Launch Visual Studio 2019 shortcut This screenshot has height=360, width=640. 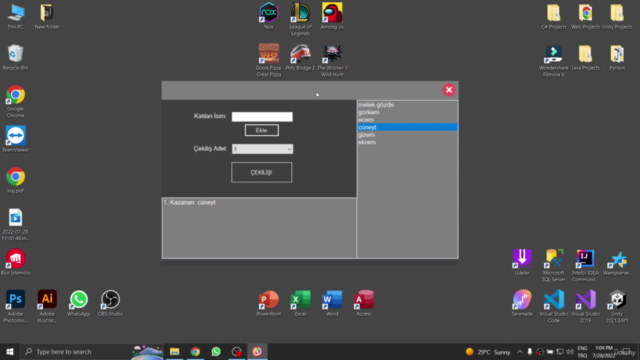pos(585,307)
